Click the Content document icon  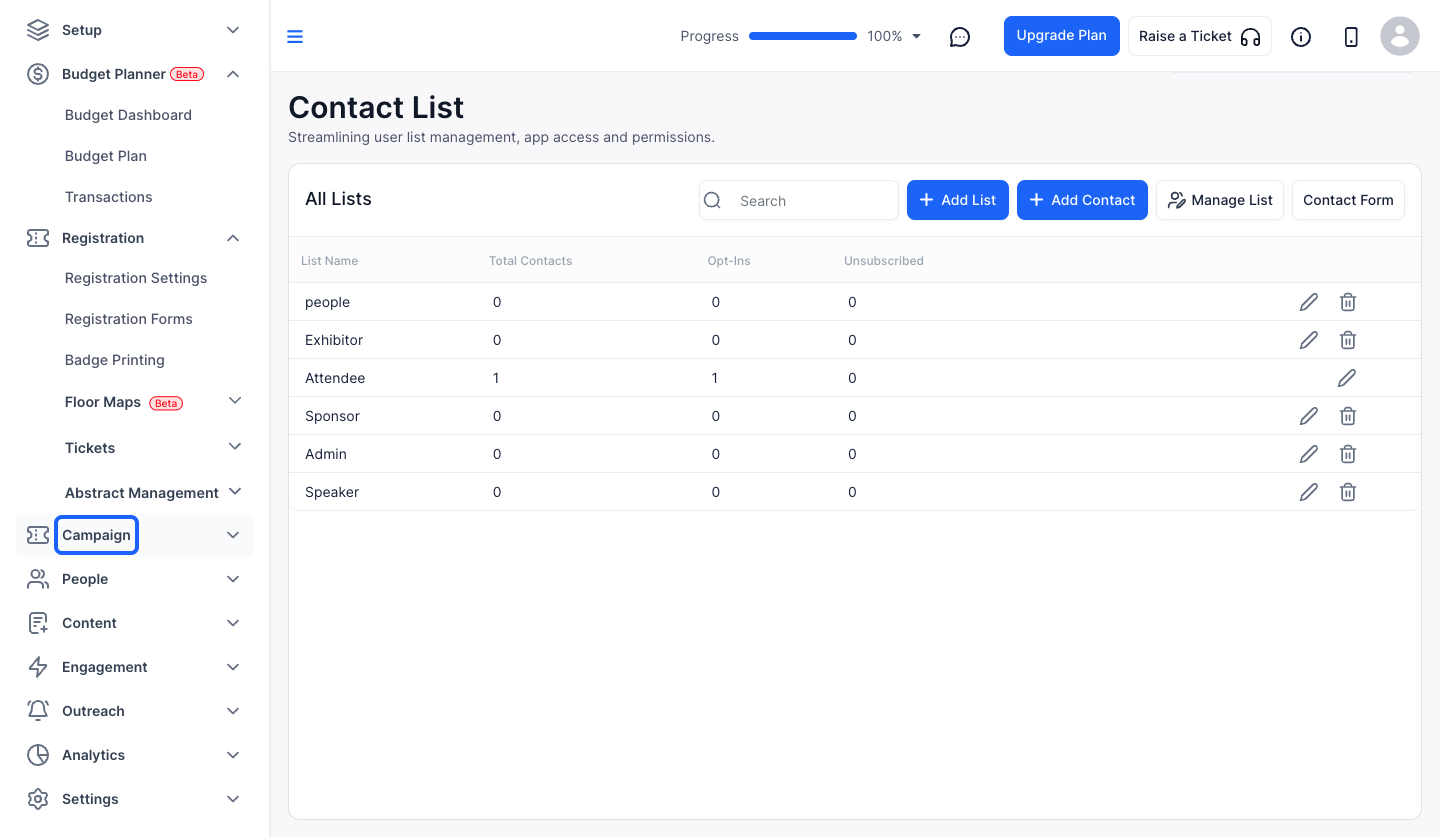pos(38,623)
